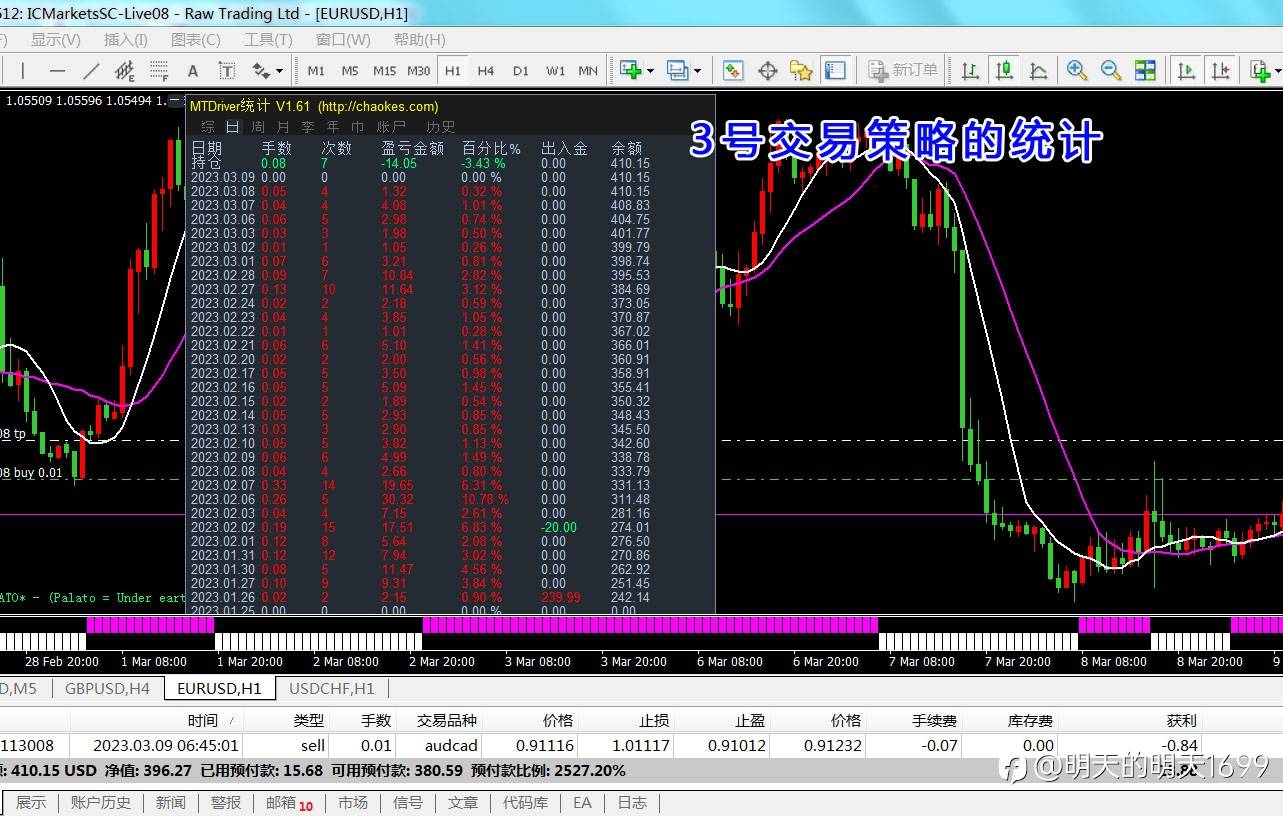Switch chart to line chart mode
The height and width of the screenshot is (816, 1283).
point(1038,70)
